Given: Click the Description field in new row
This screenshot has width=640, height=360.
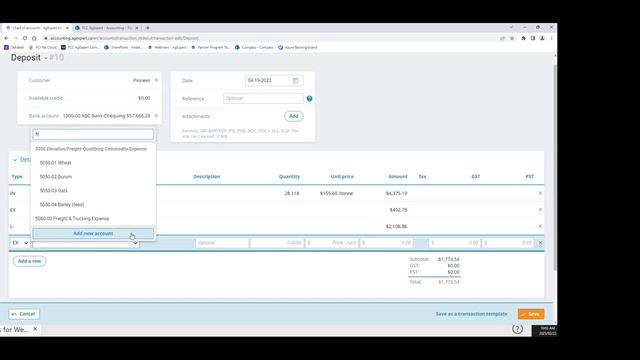Looking at the screenshot, I should pos(222,243).
